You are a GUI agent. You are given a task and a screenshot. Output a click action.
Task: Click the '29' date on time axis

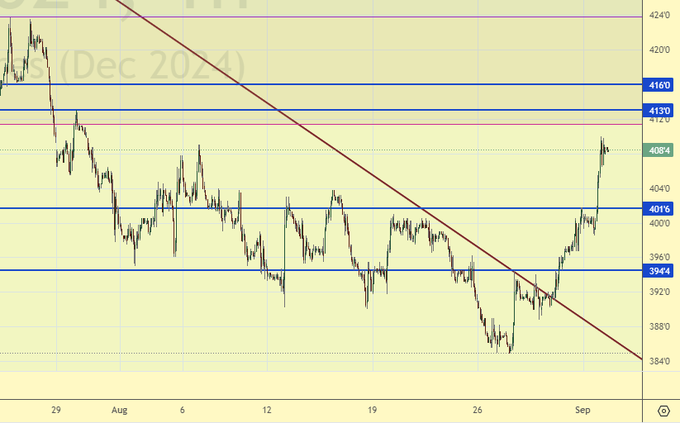(57, 410)
